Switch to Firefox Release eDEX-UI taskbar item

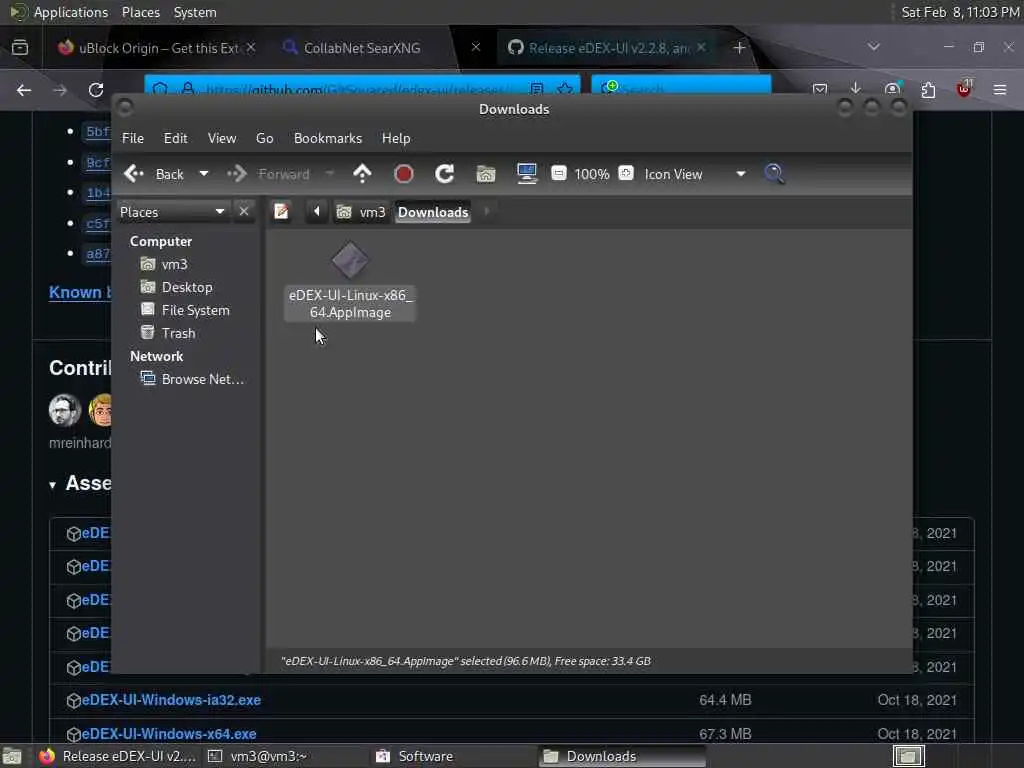[118, 756]
